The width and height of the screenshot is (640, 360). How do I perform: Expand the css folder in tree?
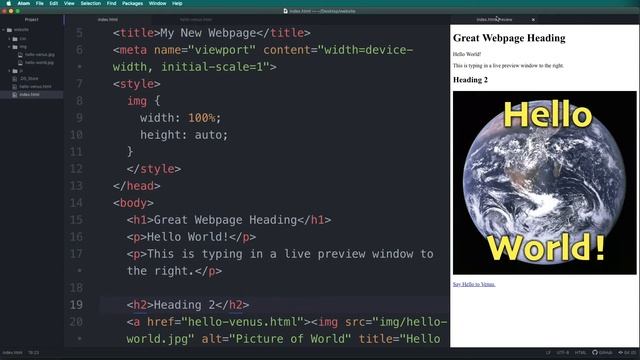click(x=9, y=39)
